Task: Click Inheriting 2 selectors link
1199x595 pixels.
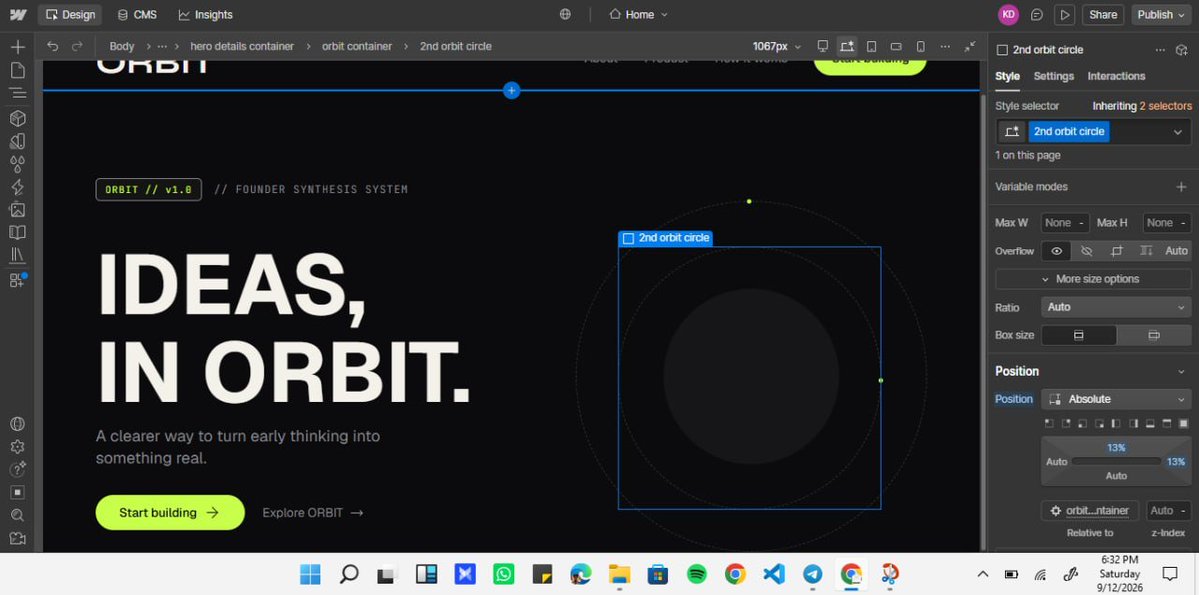Action: (x=1142, y=106)
